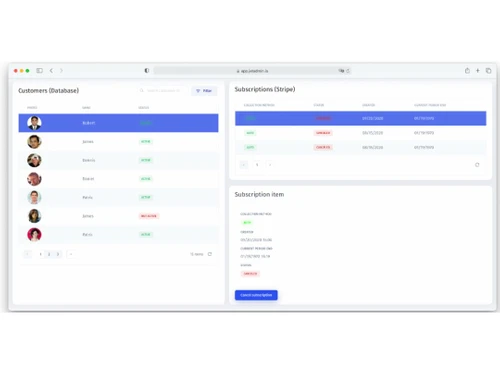Screen dimensions: 500x375
Task: Sort by CREATED column header
Action: coord(369,105)
